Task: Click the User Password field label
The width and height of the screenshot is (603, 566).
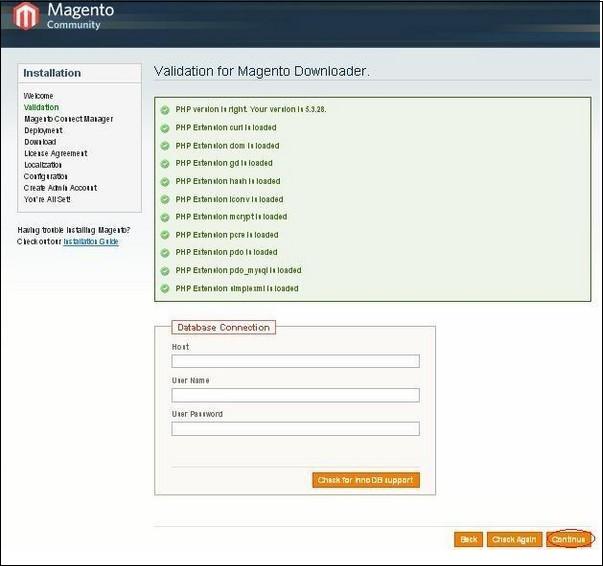Action: 197,414
